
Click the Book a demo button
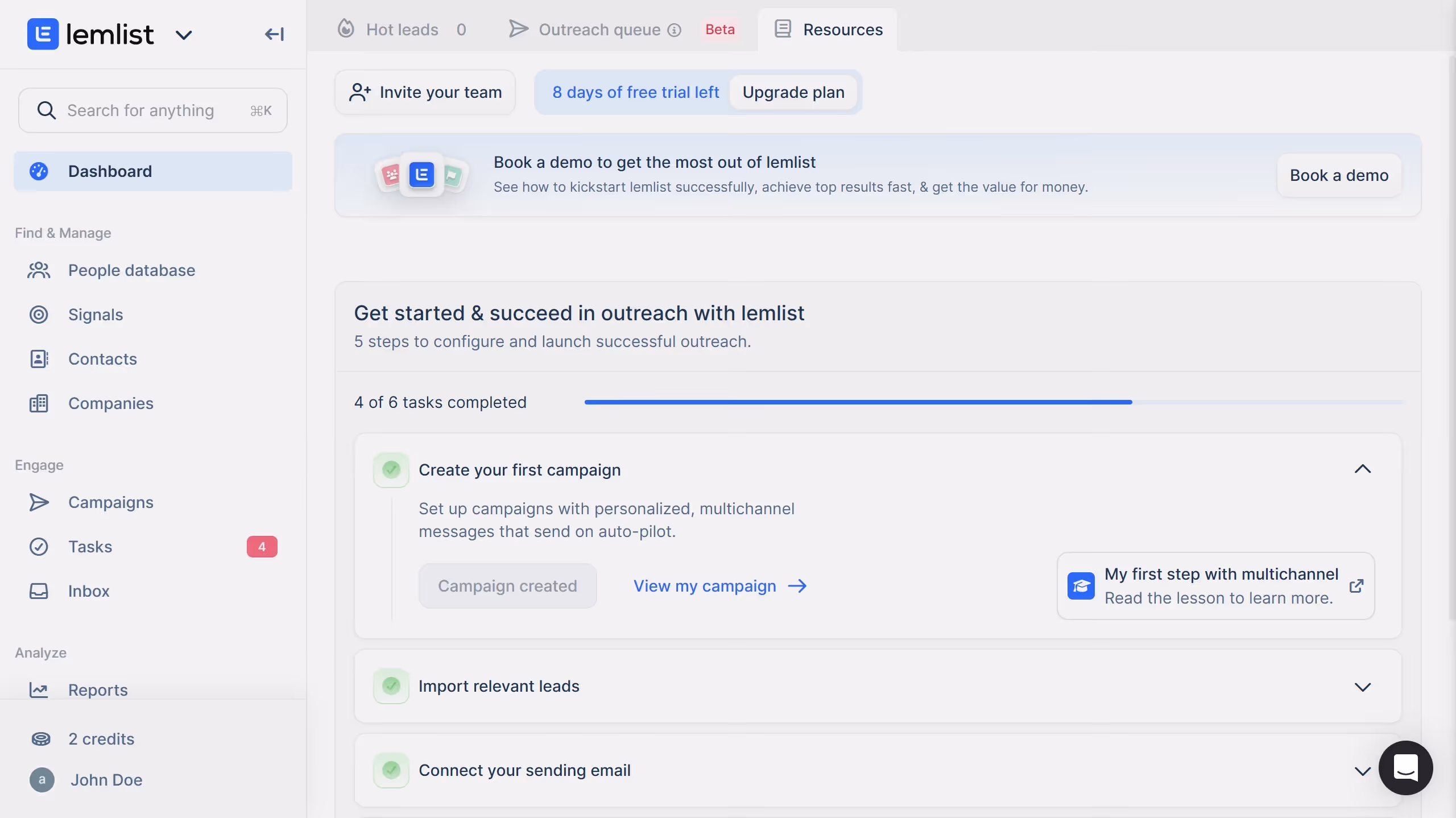[x=1338, y=175]
